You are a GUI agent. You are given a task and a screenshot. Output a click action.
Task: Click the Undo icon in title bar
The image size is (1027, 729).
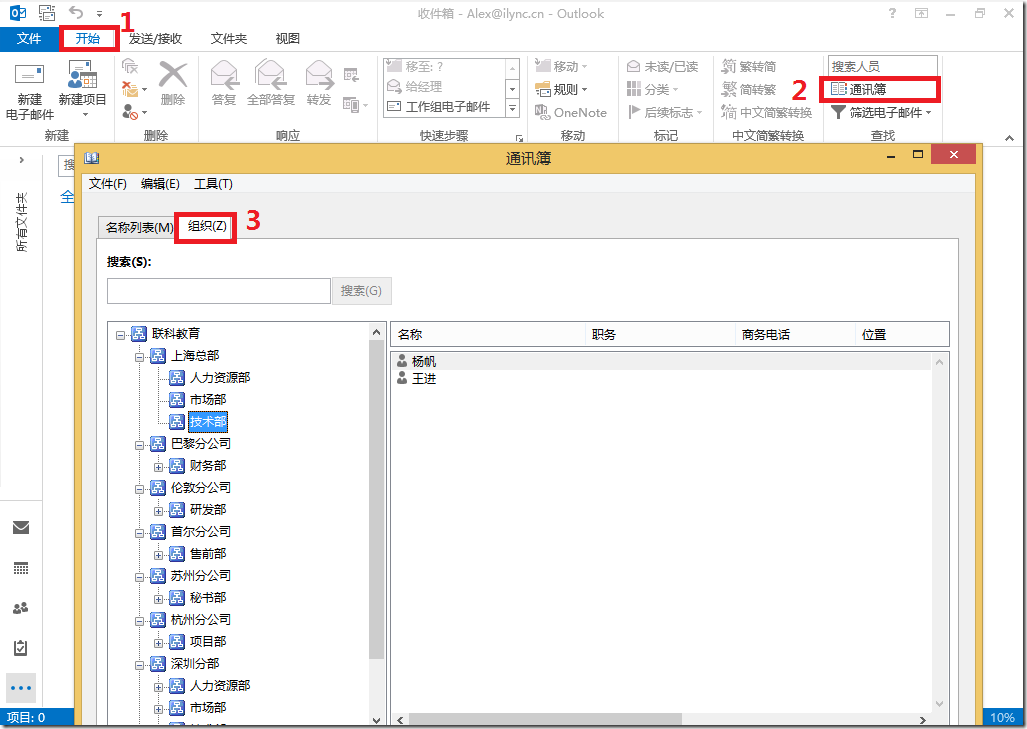pos(76,12)
